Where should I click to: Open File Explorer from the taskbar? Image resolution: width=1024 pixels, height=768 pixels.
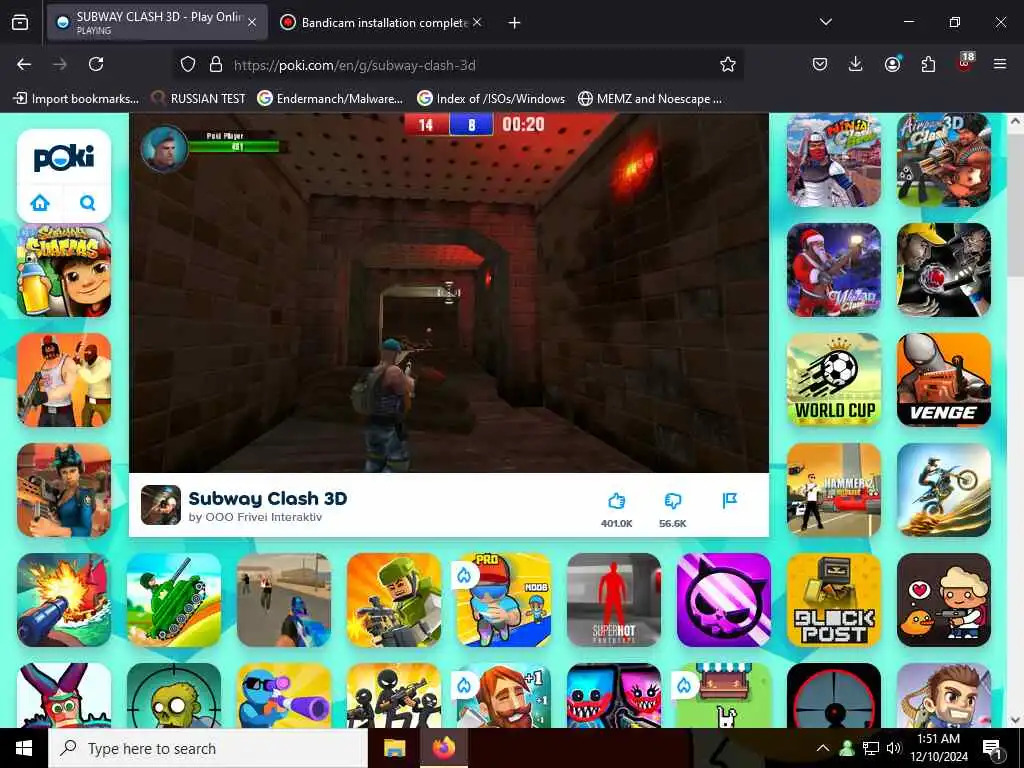[x=394, y=748]
